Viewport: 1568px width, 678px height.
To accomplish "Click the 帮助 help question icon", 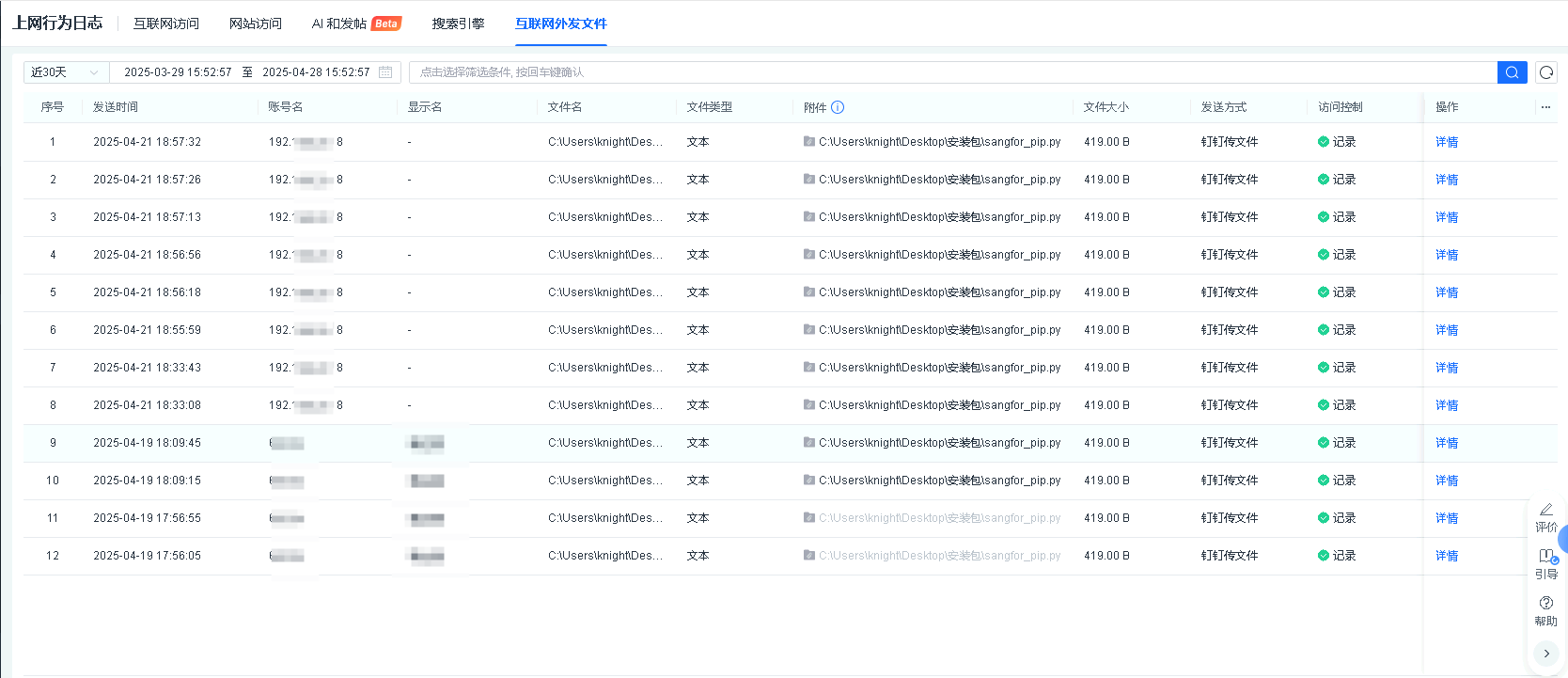I will pos(1546,603).
